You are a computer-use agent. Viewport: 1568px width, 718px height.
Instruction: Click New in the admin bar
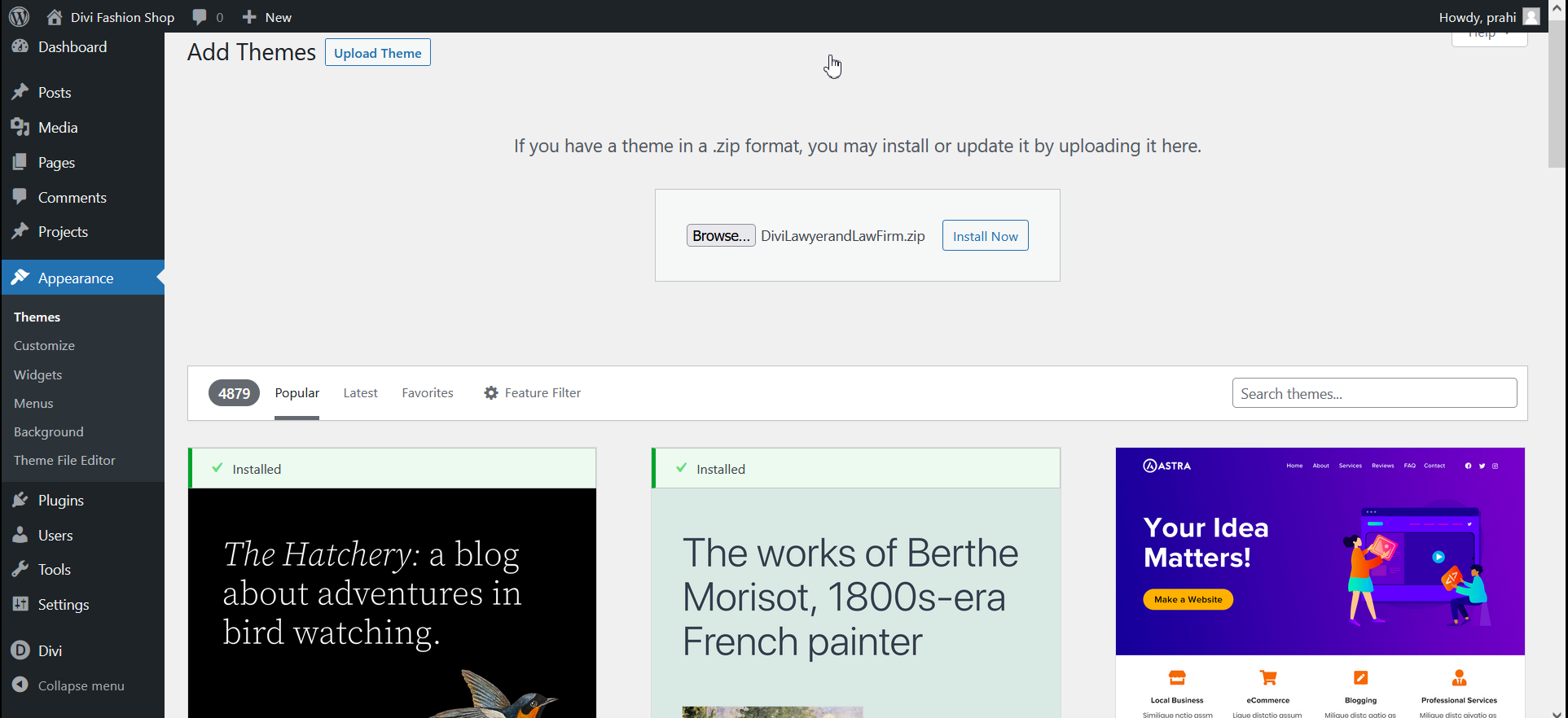coord(279,17)
